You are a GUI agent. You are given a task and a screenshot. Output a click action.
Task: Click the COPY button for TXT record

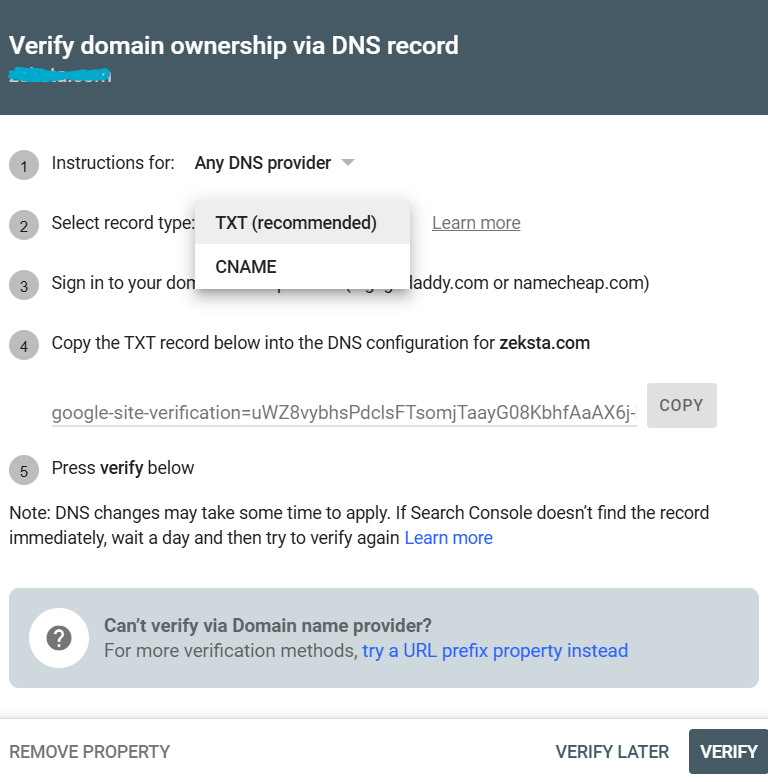(x=681, y=405)
